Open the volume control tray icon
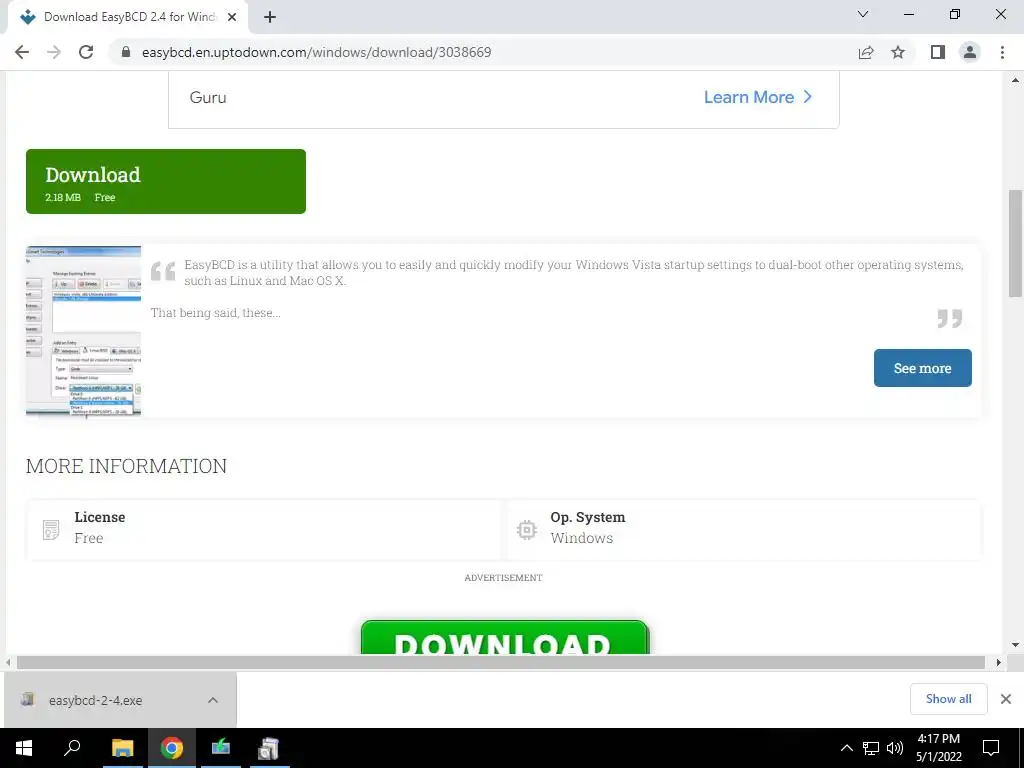This screenshot has width=1024, height=768. (x=895, y=748)
